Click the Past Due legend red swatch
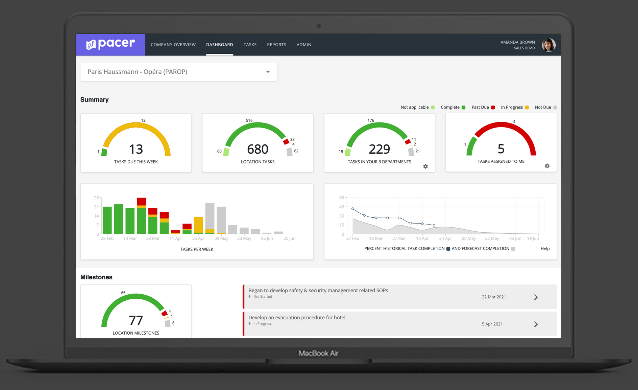This screenshot has width=638, height=390. click(x=493, y=107)
